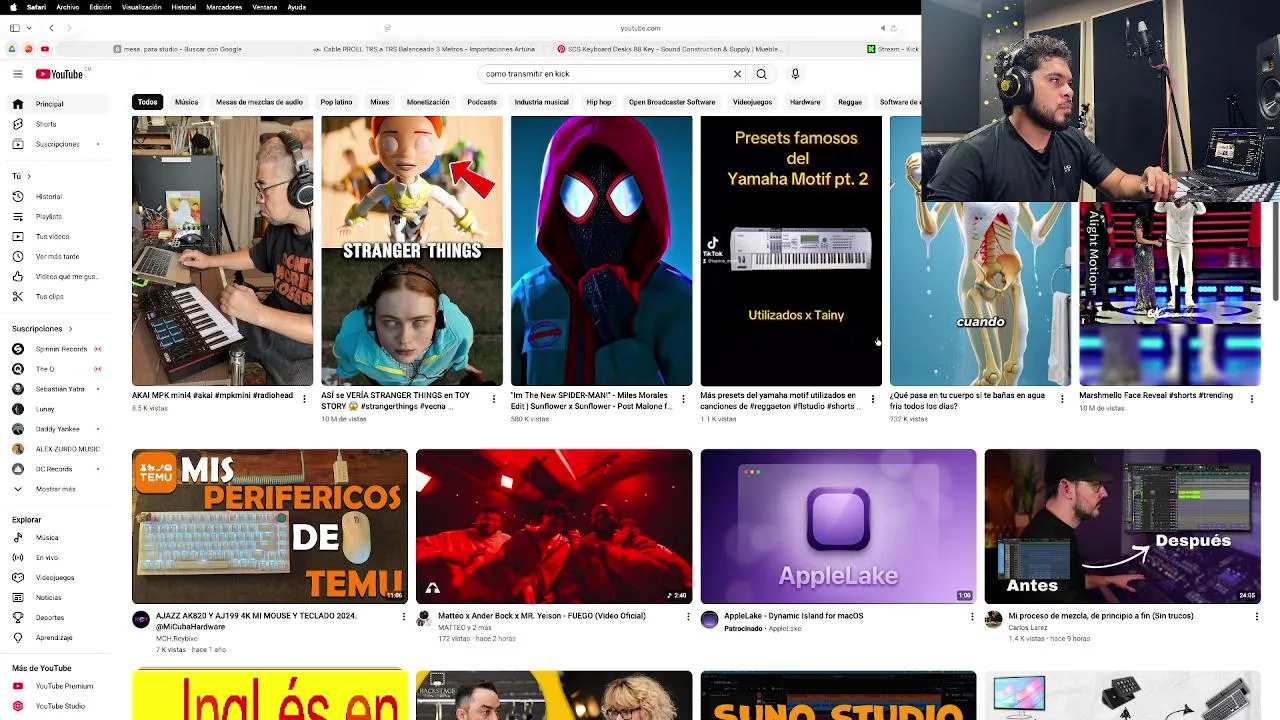The width and height of the screenshot is (1280, 720).
Task: Reload the page in Safari
Action: (893, 28)
